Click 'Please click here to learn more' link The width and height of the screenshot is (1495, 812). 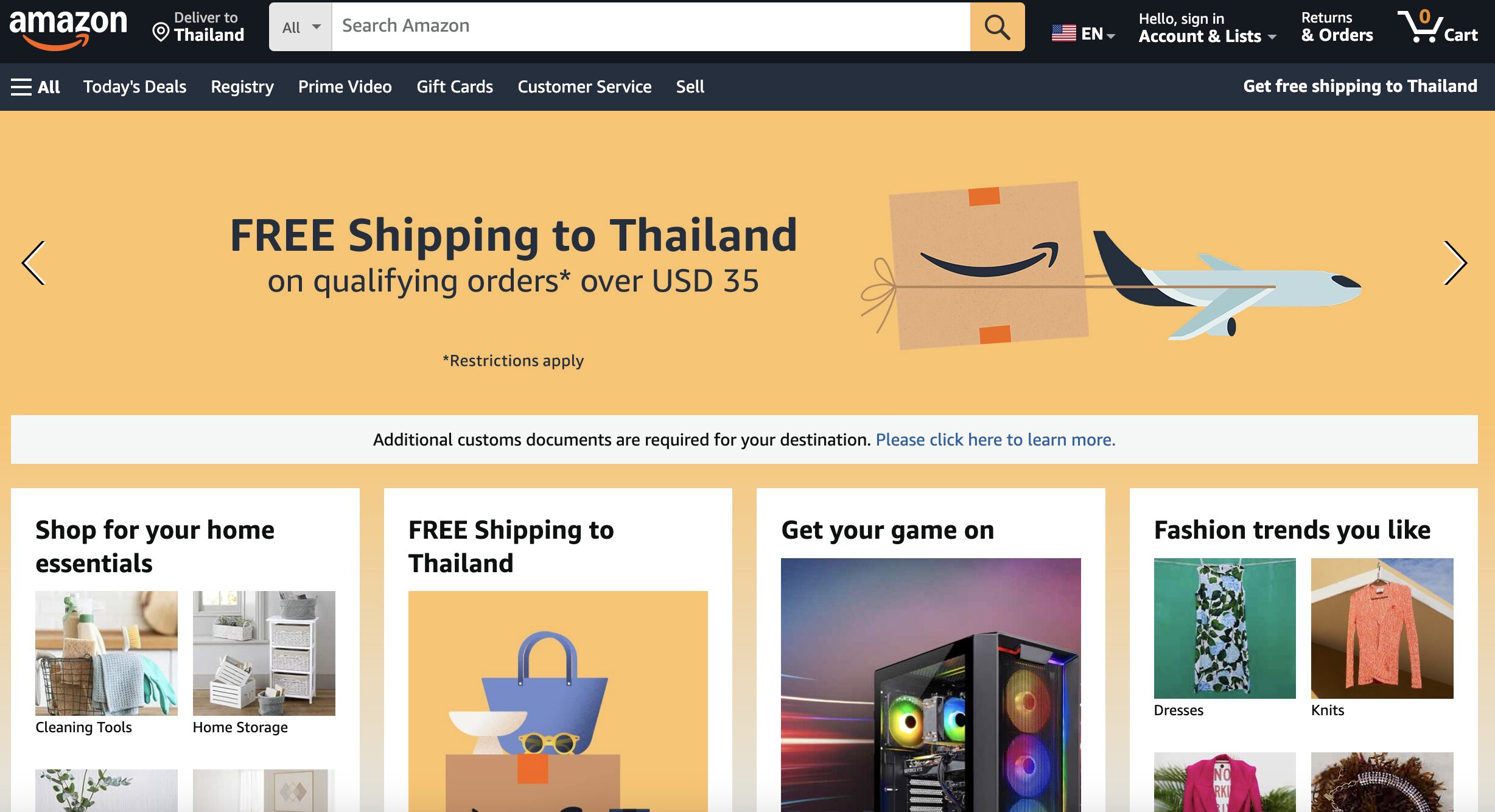coord(995,439)
